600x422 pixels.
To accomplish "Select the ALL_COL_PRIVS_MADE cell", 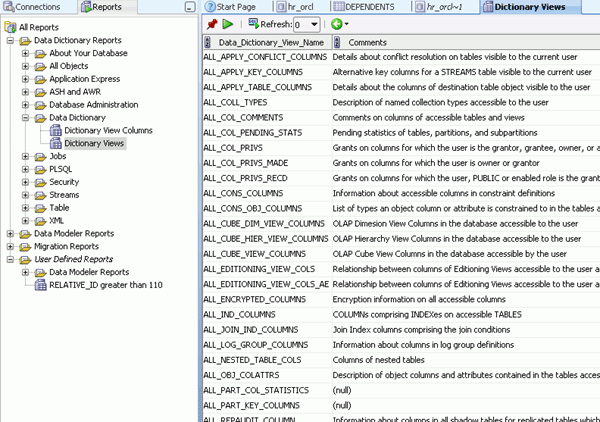I will pyautogui.click(x=267, y=163).
